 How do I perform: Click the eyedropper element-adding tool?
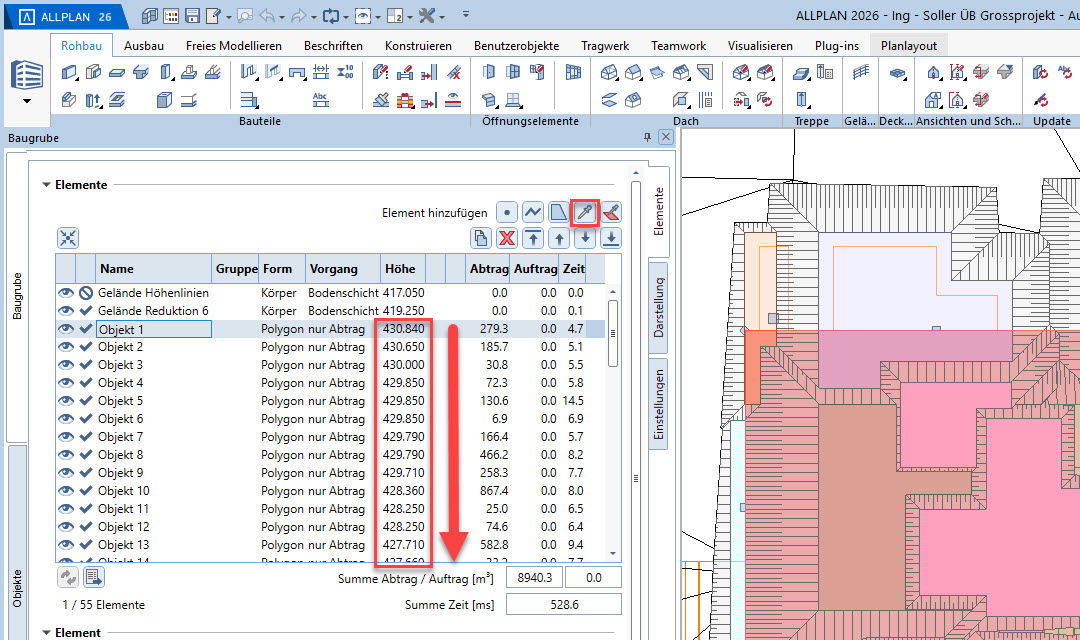tap(583, 212)
